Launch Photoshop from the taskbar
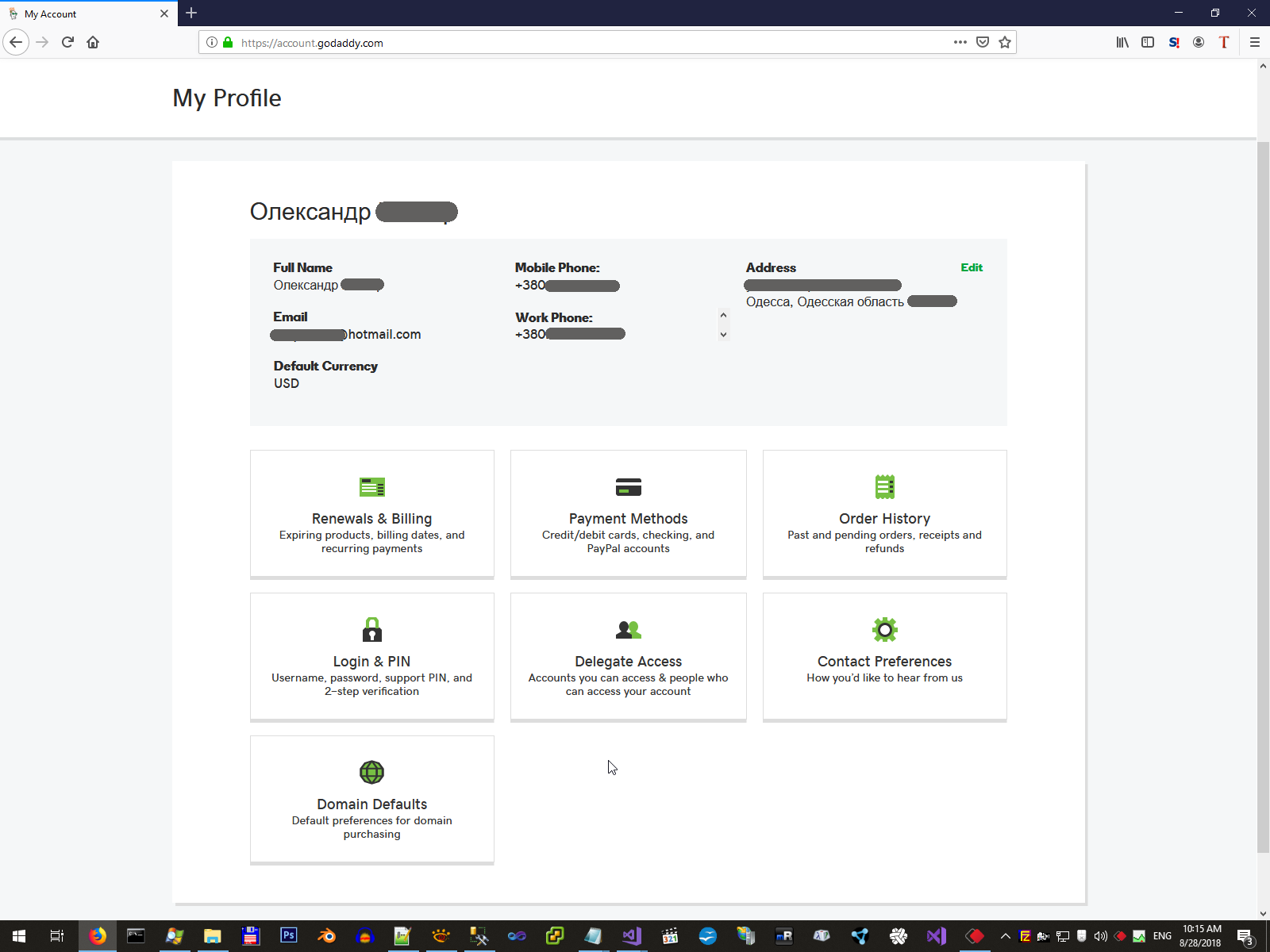Viewport: 1270px width, 952px height. [x=288, y=936]
